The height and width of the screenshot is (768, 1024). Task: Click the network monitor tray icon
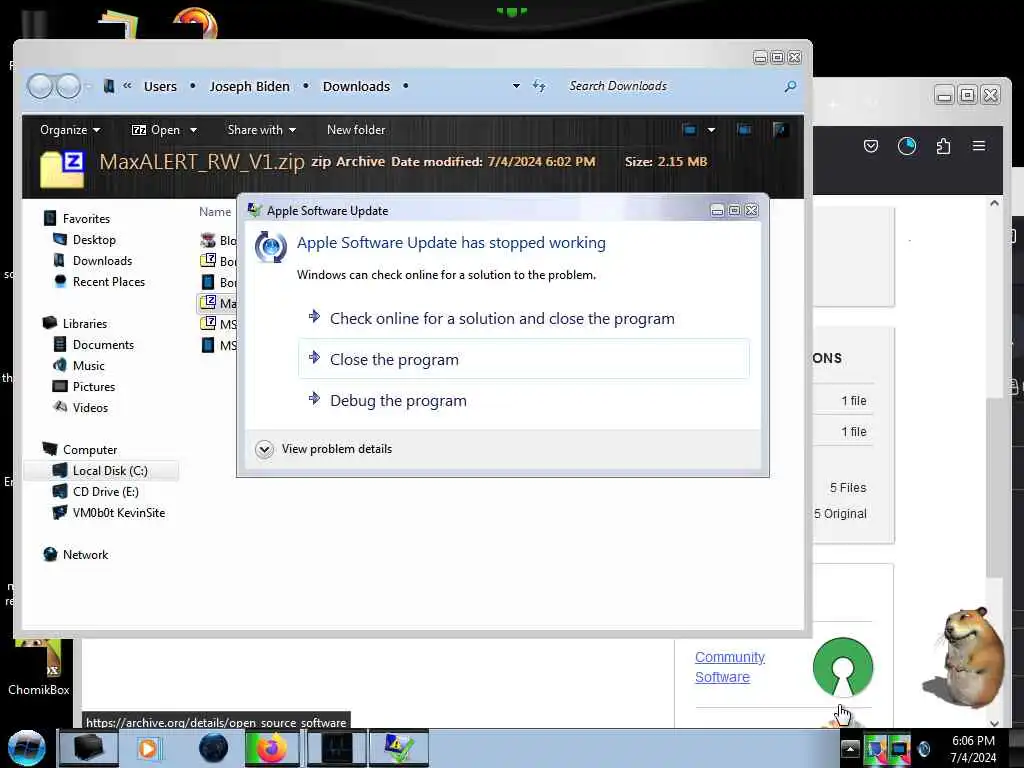(x=899, y=749)
